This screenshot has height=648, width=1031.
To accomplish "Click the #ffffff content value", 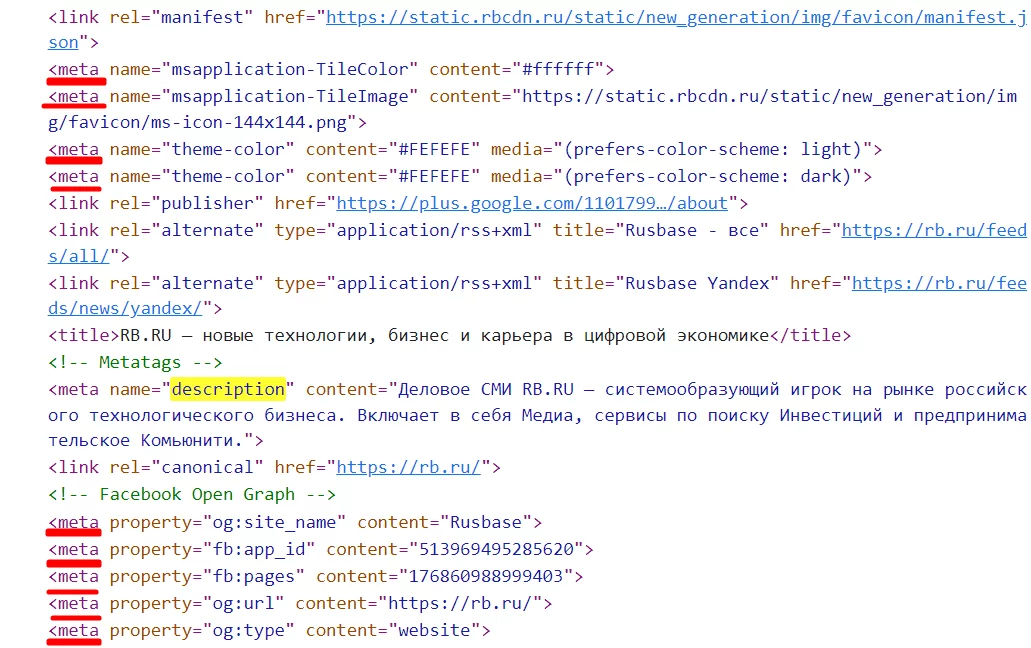I will 558,70.
